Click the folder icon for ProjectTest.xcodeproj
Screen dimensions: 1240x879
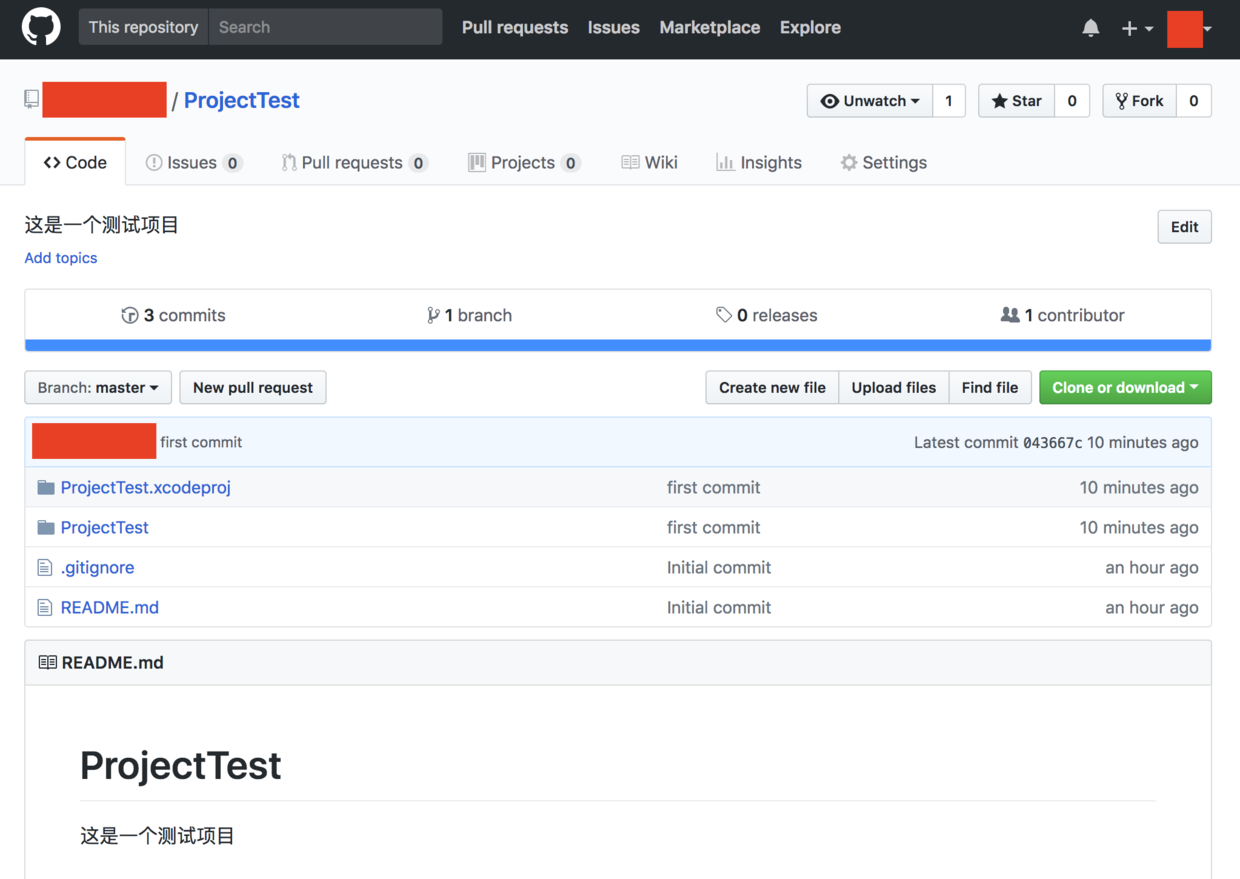pos(45,487)
